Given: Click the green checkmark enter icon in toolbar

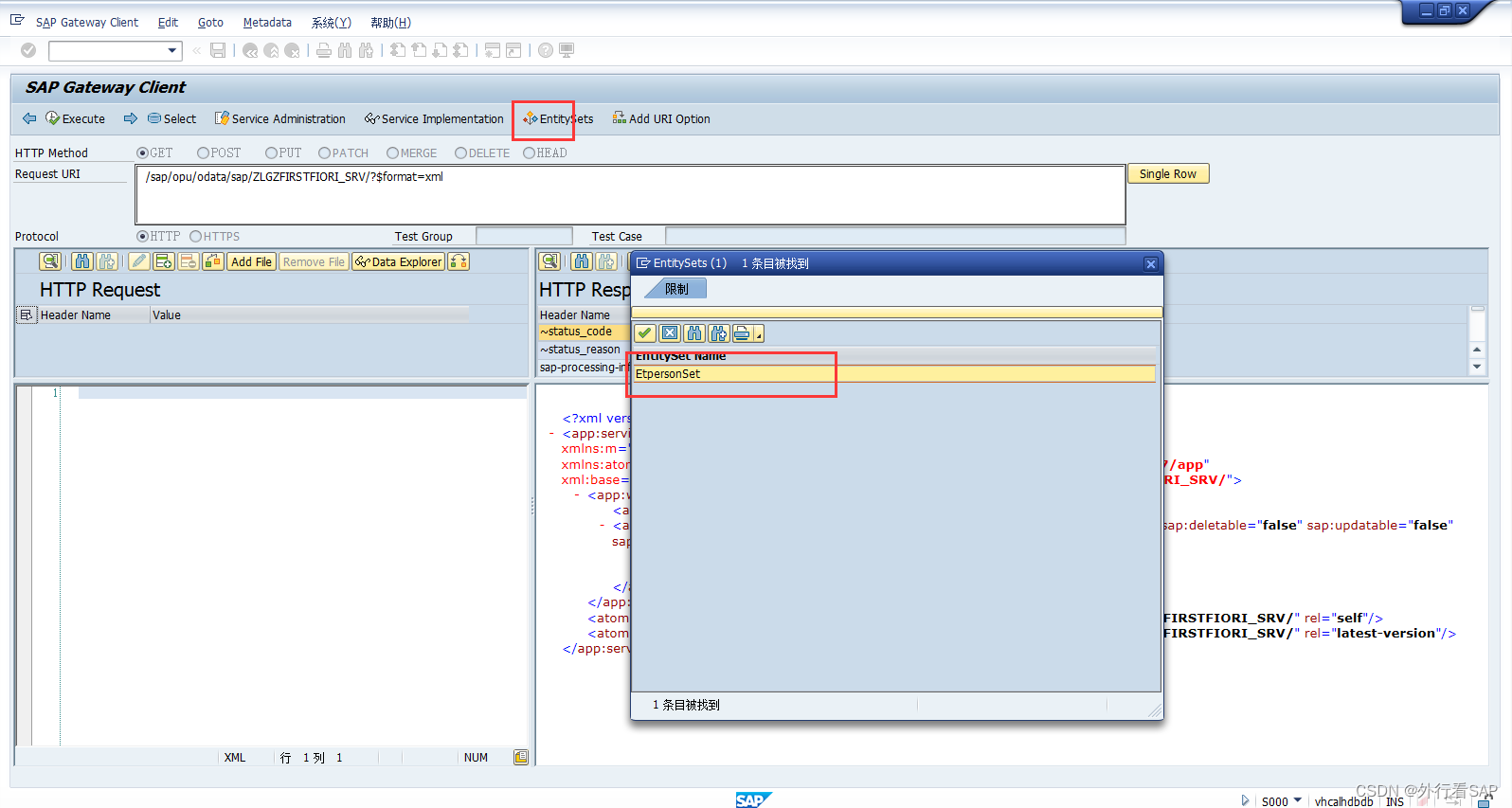Looking at the screenshot, I should pos(28,50).
